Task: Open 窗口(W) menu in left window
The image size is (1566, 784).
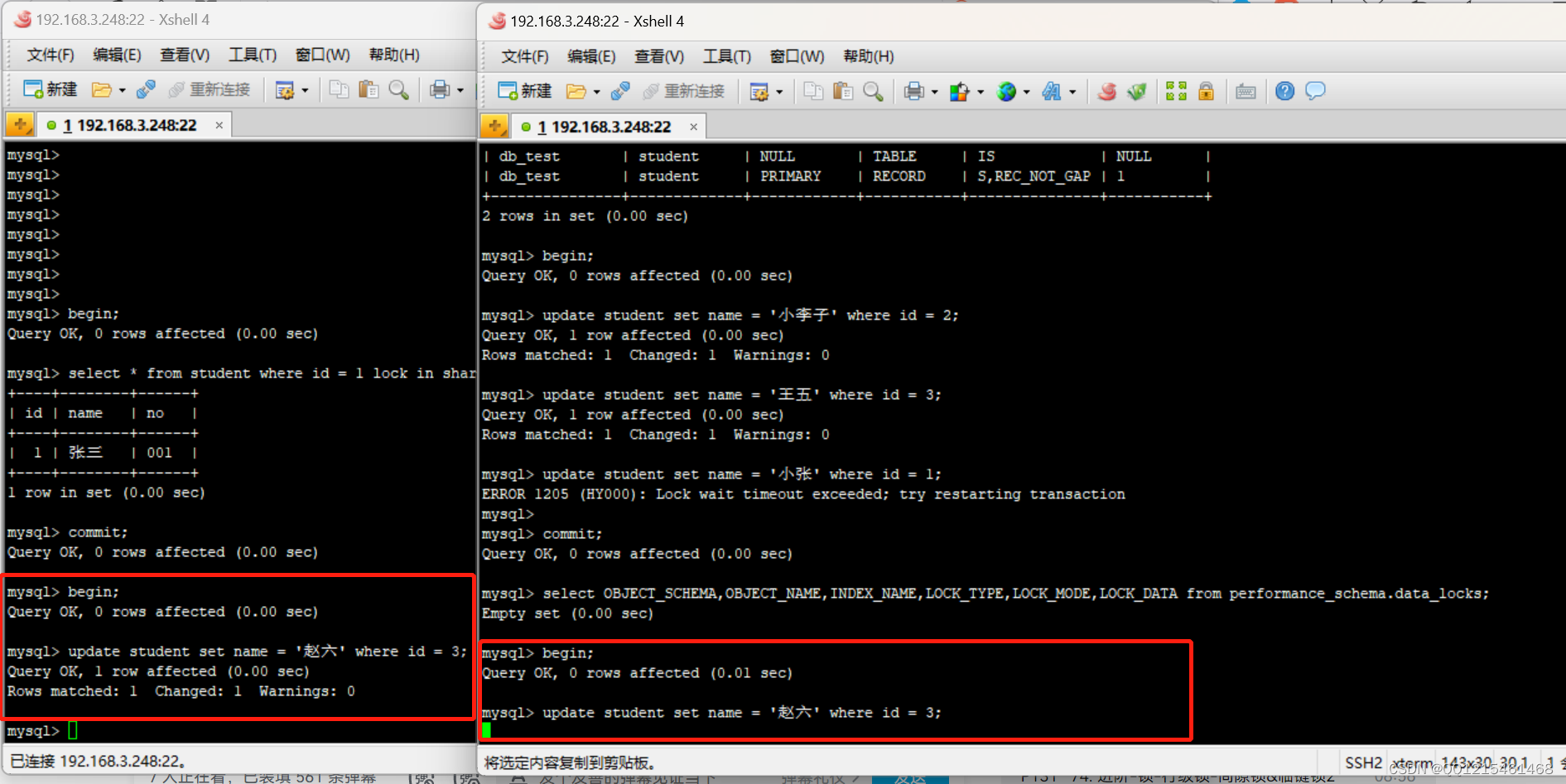Action: (322, 55)
